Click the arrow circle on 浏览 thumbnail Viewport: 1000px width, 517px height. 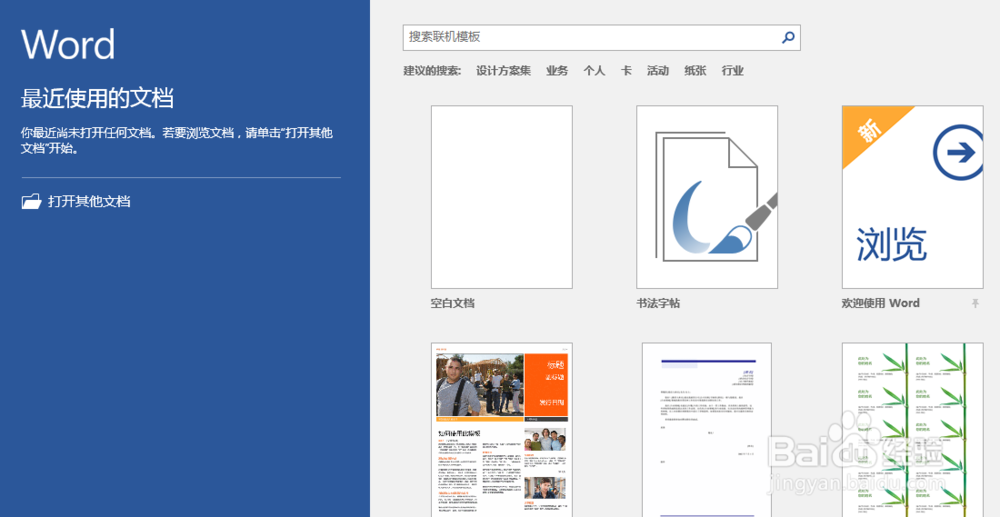pos(959,152)
